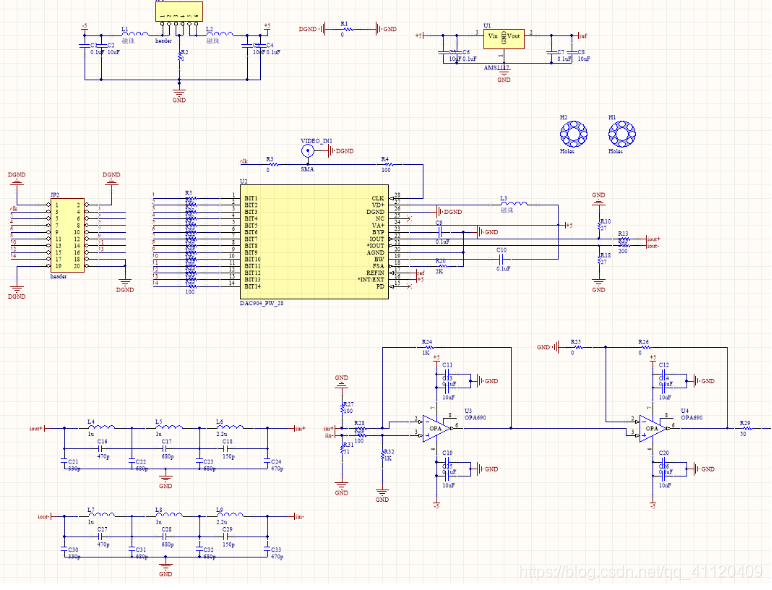Select resistor R4 on the clock line
This screenshot has height=590, width=772.
[388, 164]
